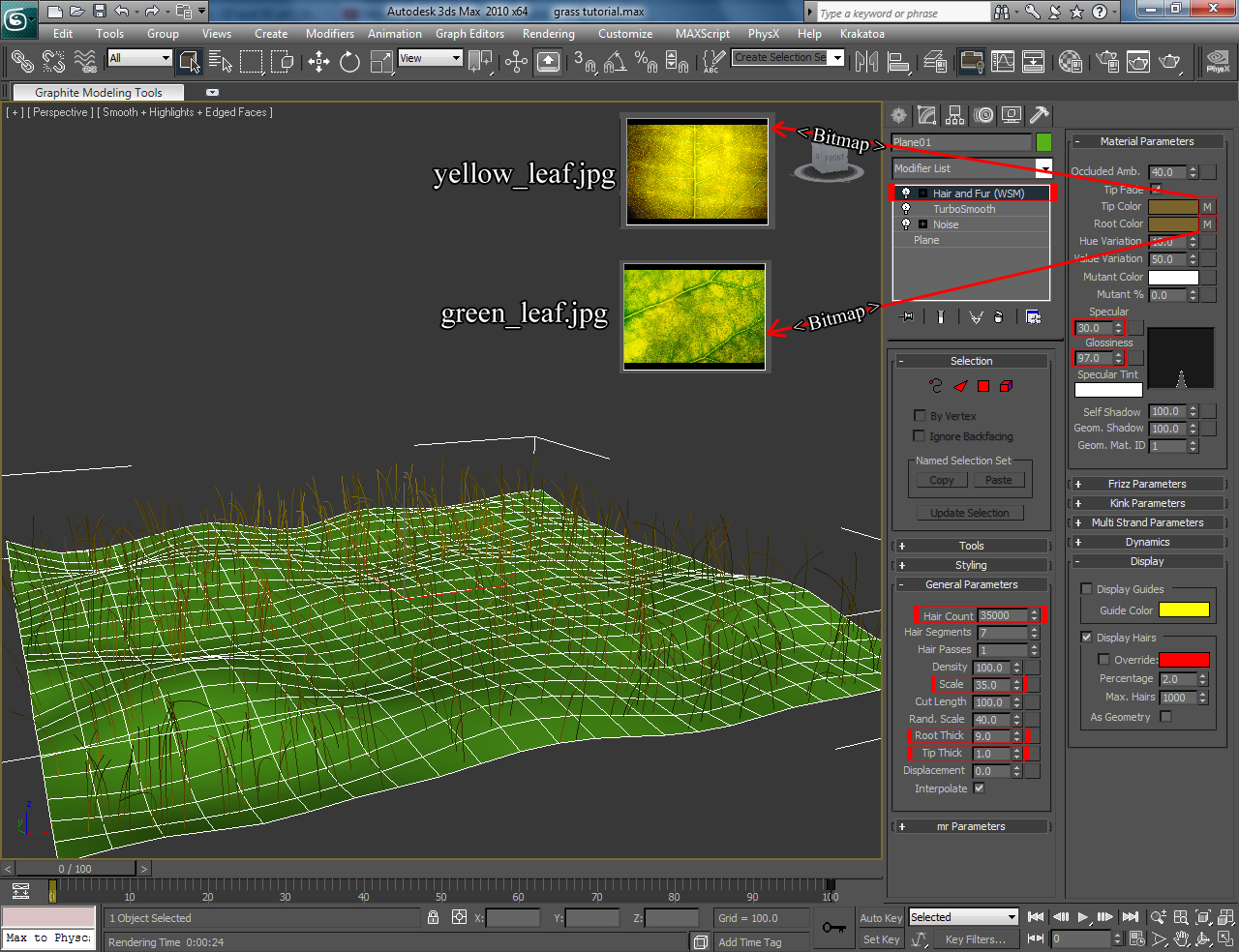1239x952 pixels.
Task: Click the Go to End button
Action: tap(1130, 916)
